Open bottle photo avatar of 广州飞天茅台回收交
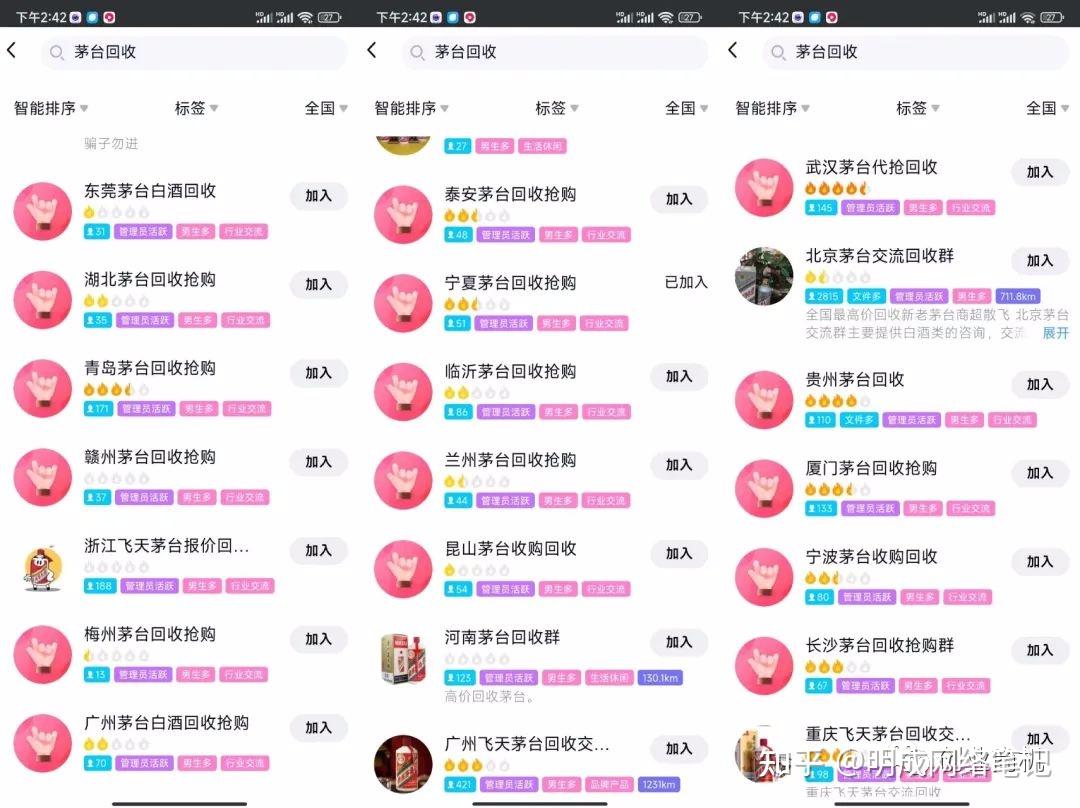 coord(403,763)
